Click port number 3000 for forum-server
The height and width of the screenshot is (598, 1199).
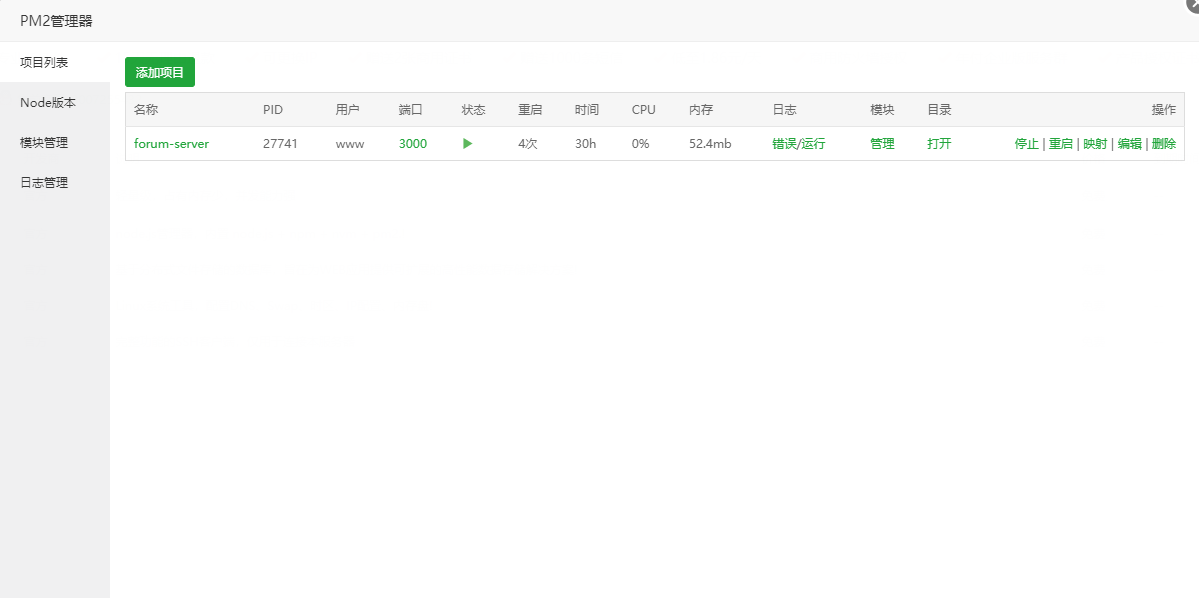(412, 143)
